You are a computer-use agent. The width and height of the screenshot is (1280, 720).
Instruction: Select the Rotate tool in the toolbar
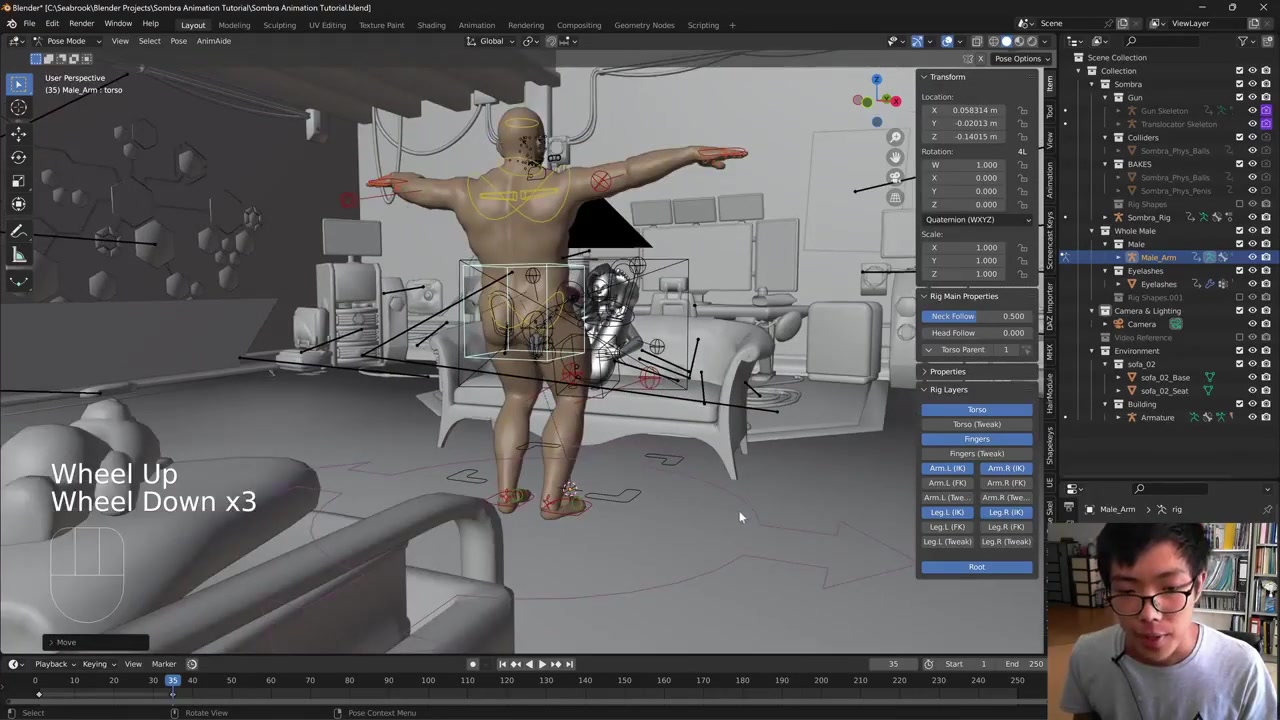point(18,157)
